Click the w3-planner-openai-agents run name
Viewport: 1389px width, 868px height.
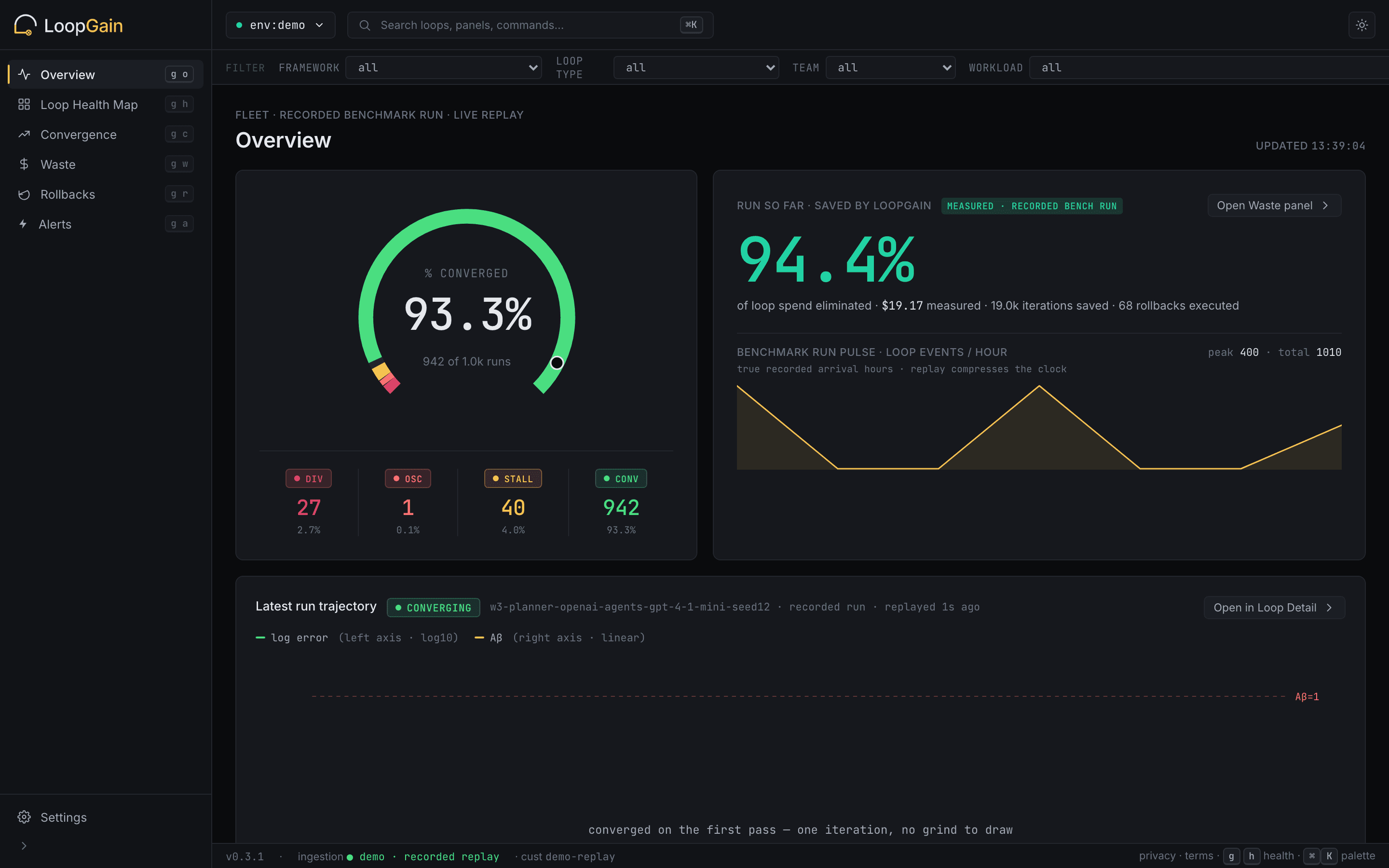630,607
